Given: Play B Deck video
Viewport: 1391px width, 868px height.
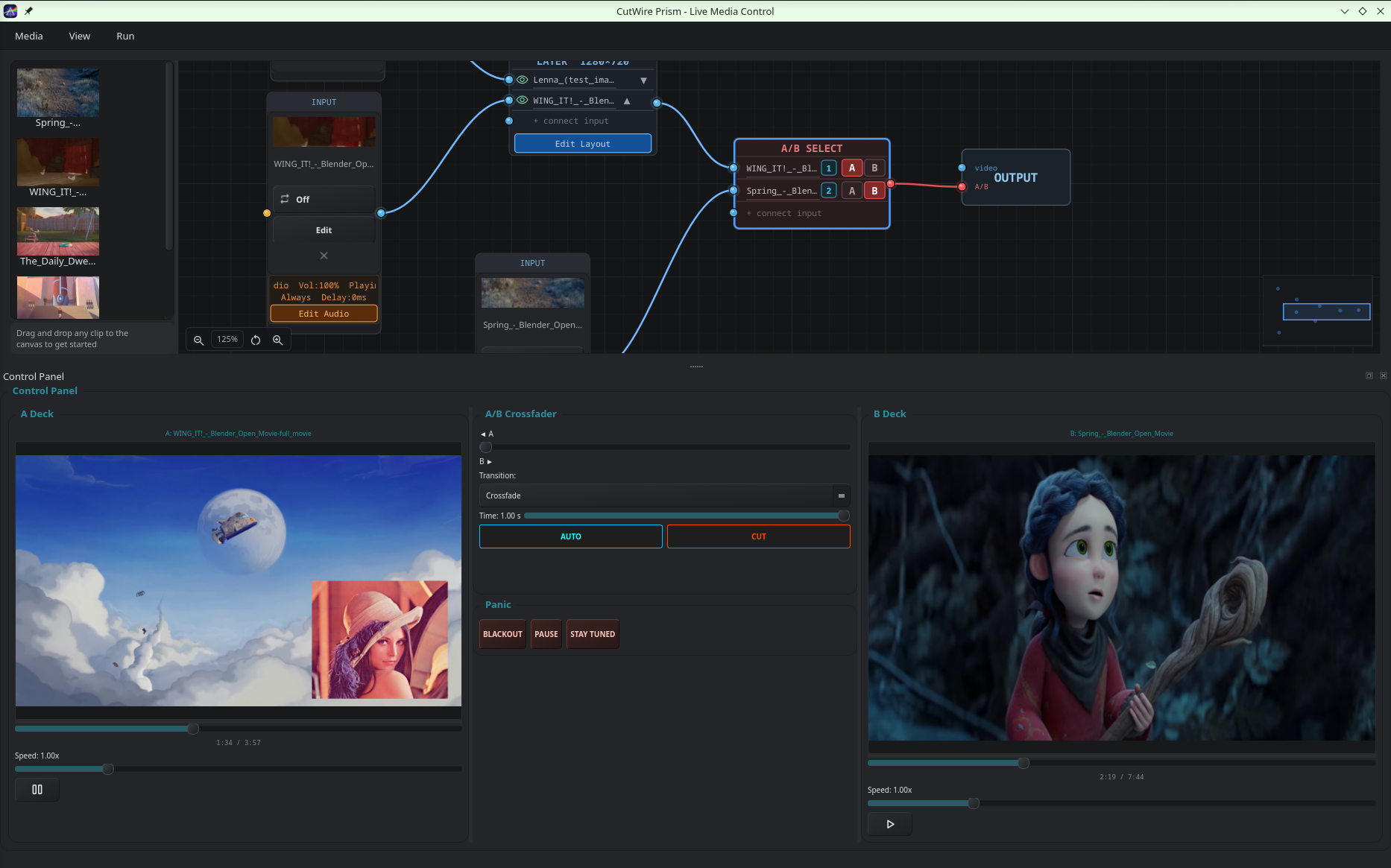Looking at the screenshot, I should [890, 824].
